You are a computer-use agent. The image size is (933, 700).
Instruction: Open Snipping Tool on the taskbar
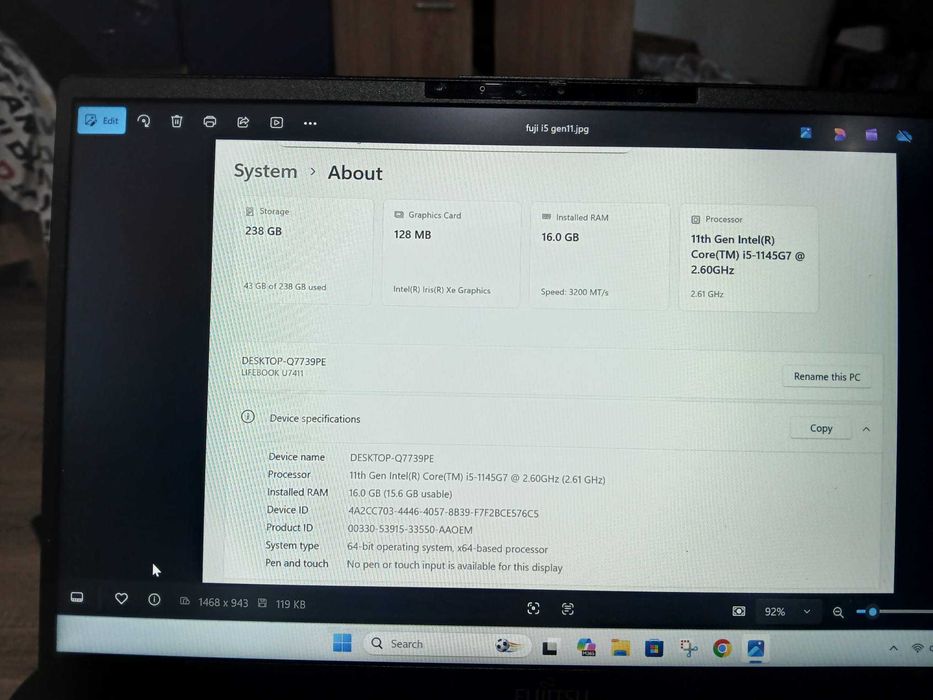[x=688, y=648]
